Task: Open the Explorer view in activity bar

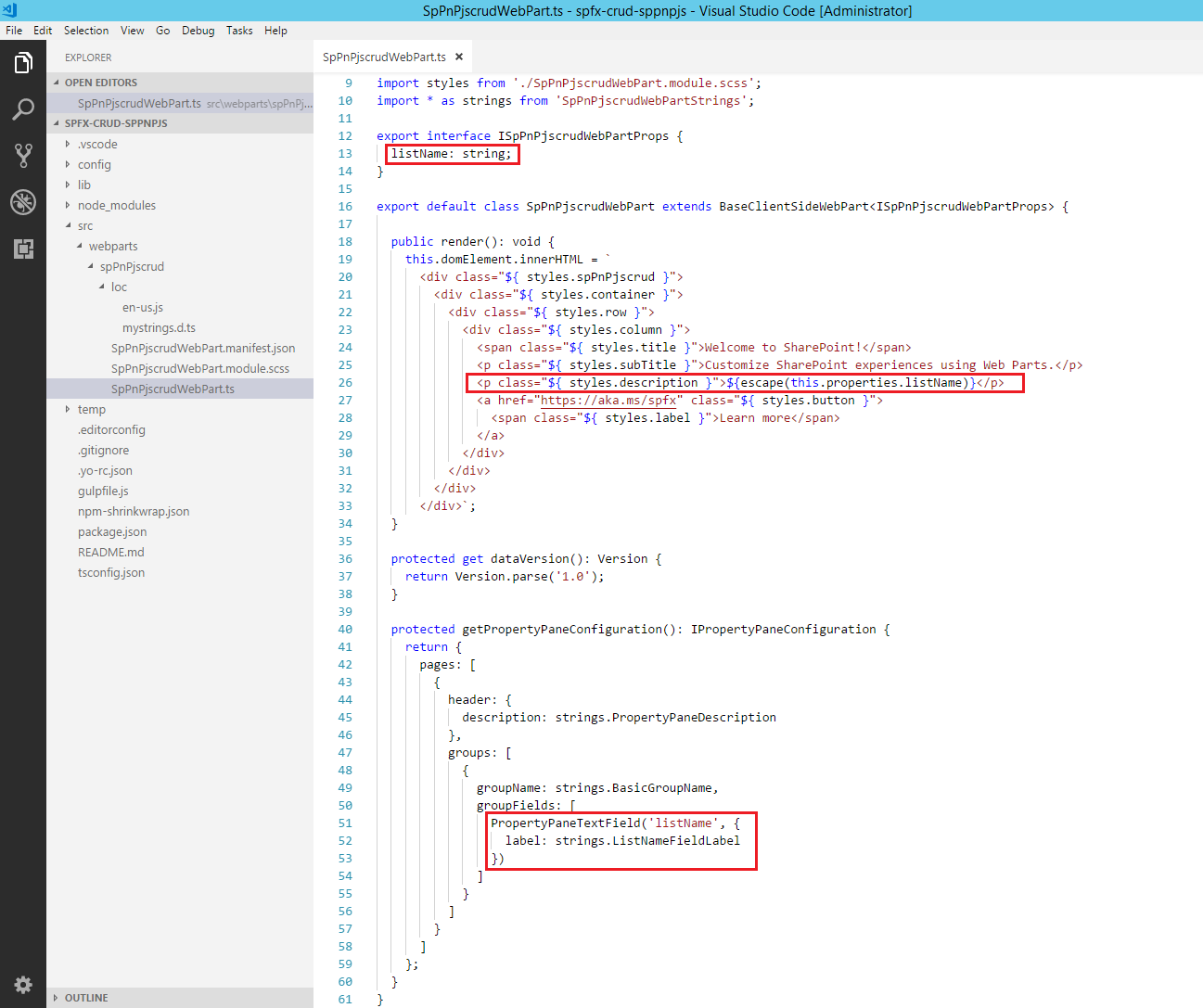Action: click(23, 63)
